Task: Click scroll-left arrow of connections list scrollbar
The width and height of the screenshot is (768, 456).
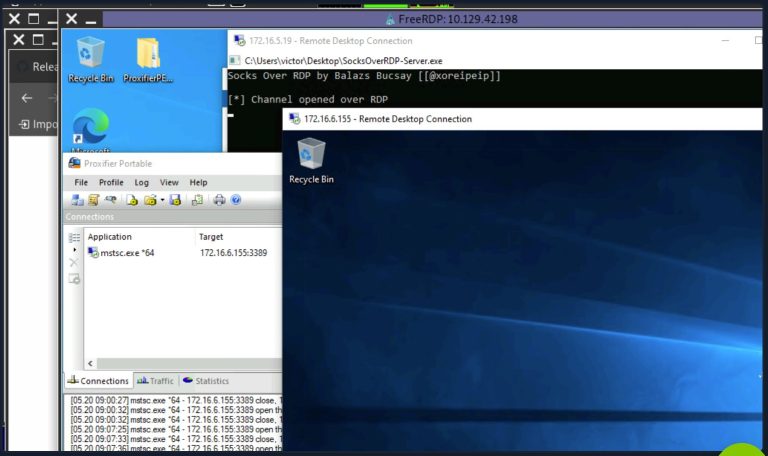Action: point(90,363)
